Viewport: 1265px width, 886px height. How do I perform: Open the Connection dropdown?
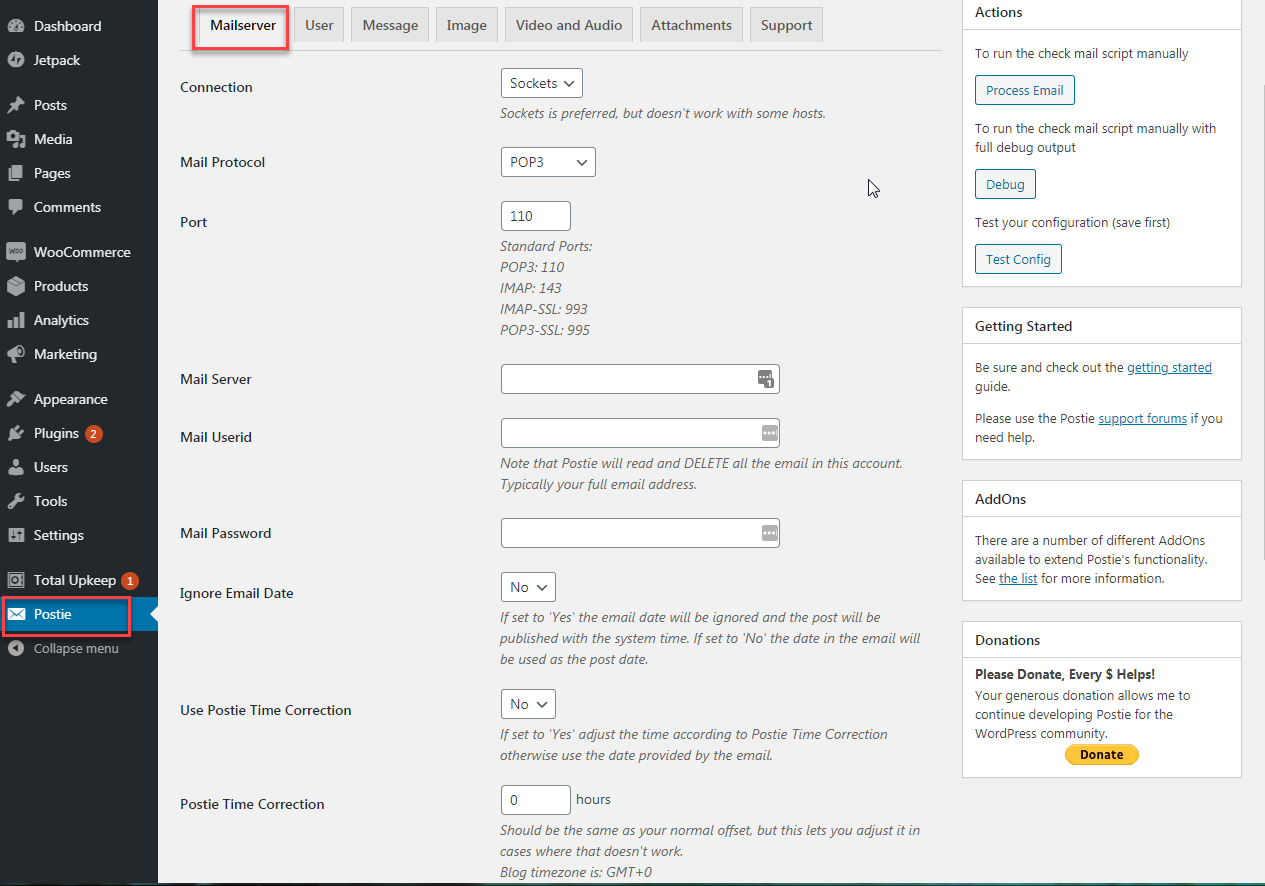[541, 83]
